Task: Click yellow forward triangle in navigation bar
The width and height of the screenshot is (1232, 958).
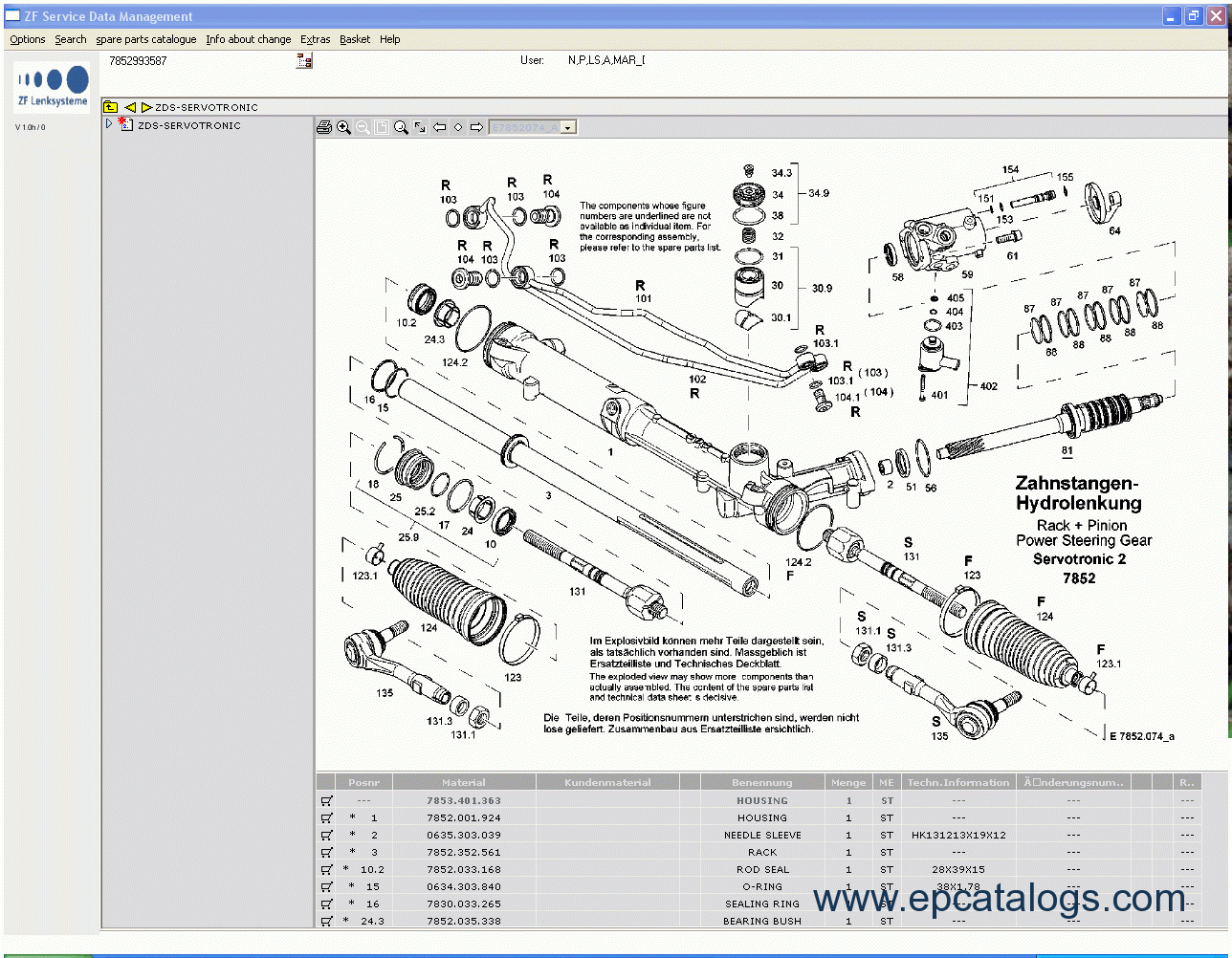Action: coord(146,107)
